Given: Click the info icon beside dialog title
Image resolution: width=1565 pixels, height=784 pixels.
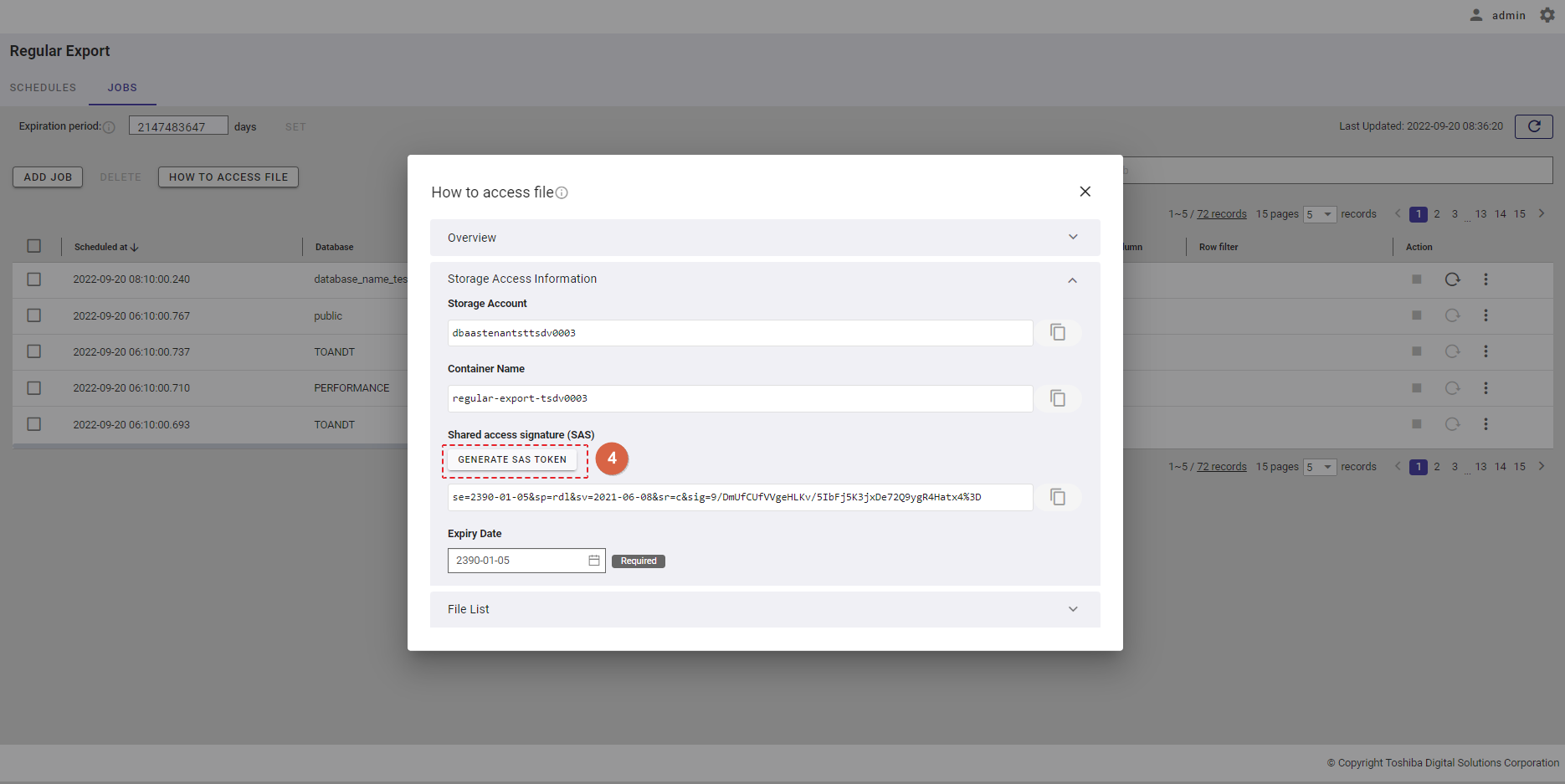Looking at the screenshot, I should [x=562, y=193].
